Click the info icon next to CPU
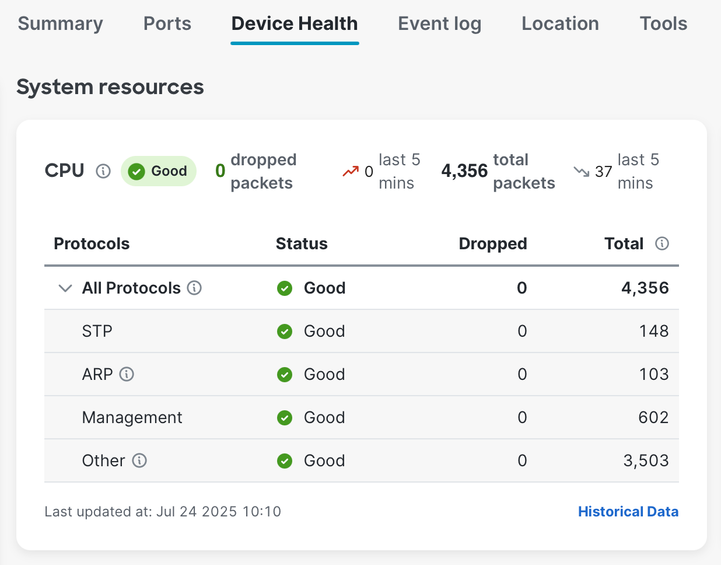Viewport: 721px width, 565px height. (103, 171)
